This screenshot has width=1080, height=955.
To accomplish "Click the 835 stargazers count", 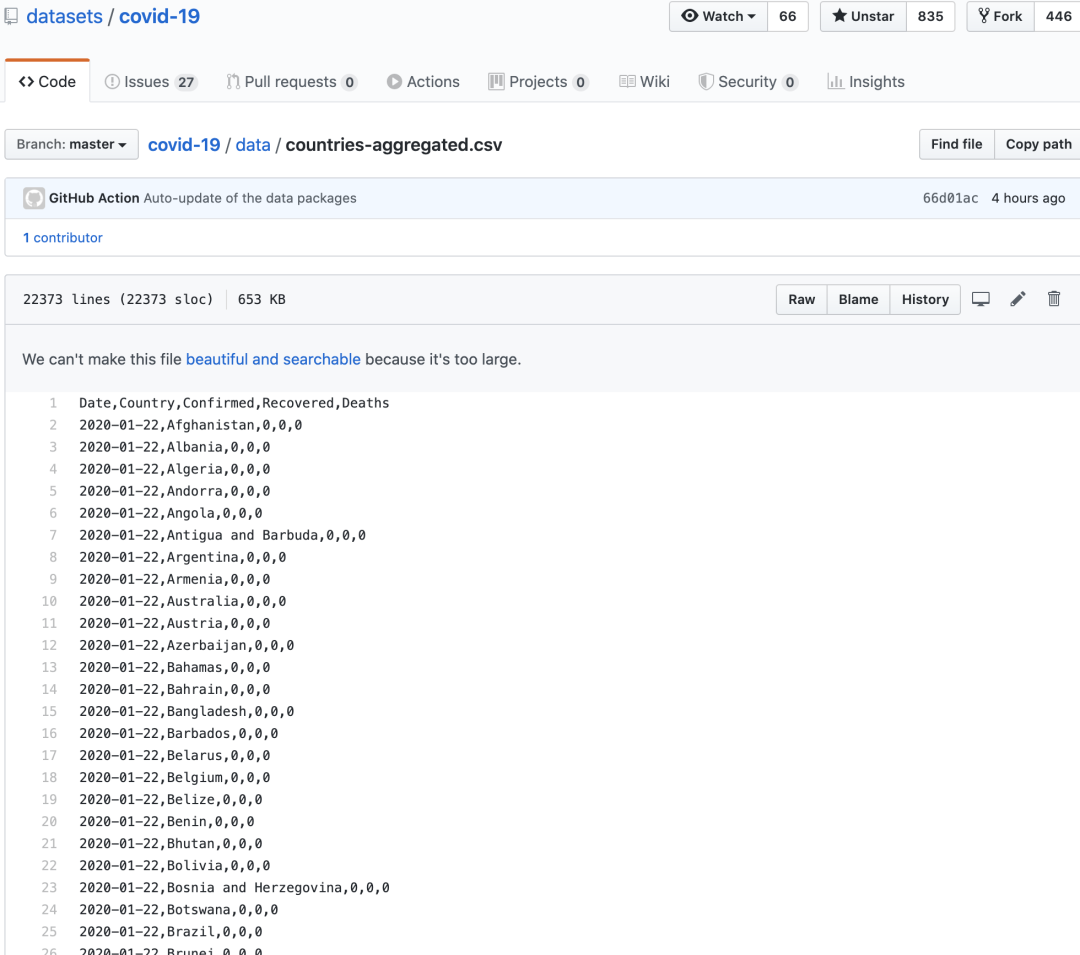I will [x=931, y=17].
